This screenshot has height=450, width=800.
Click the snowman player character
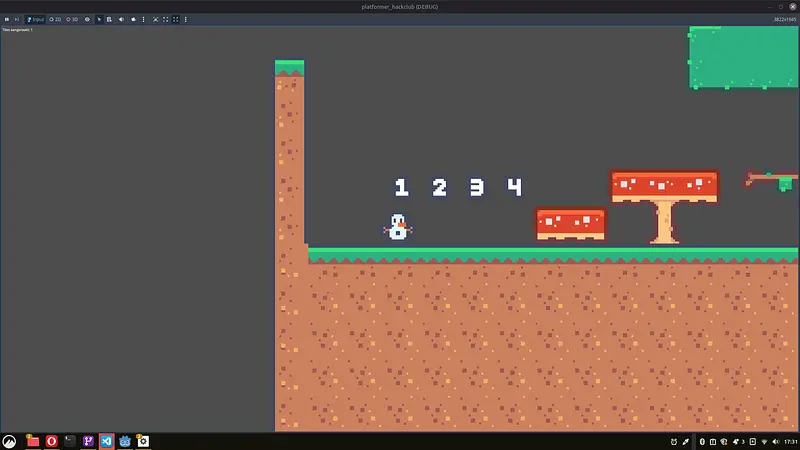pyautogui.click(x=398, y=228)
